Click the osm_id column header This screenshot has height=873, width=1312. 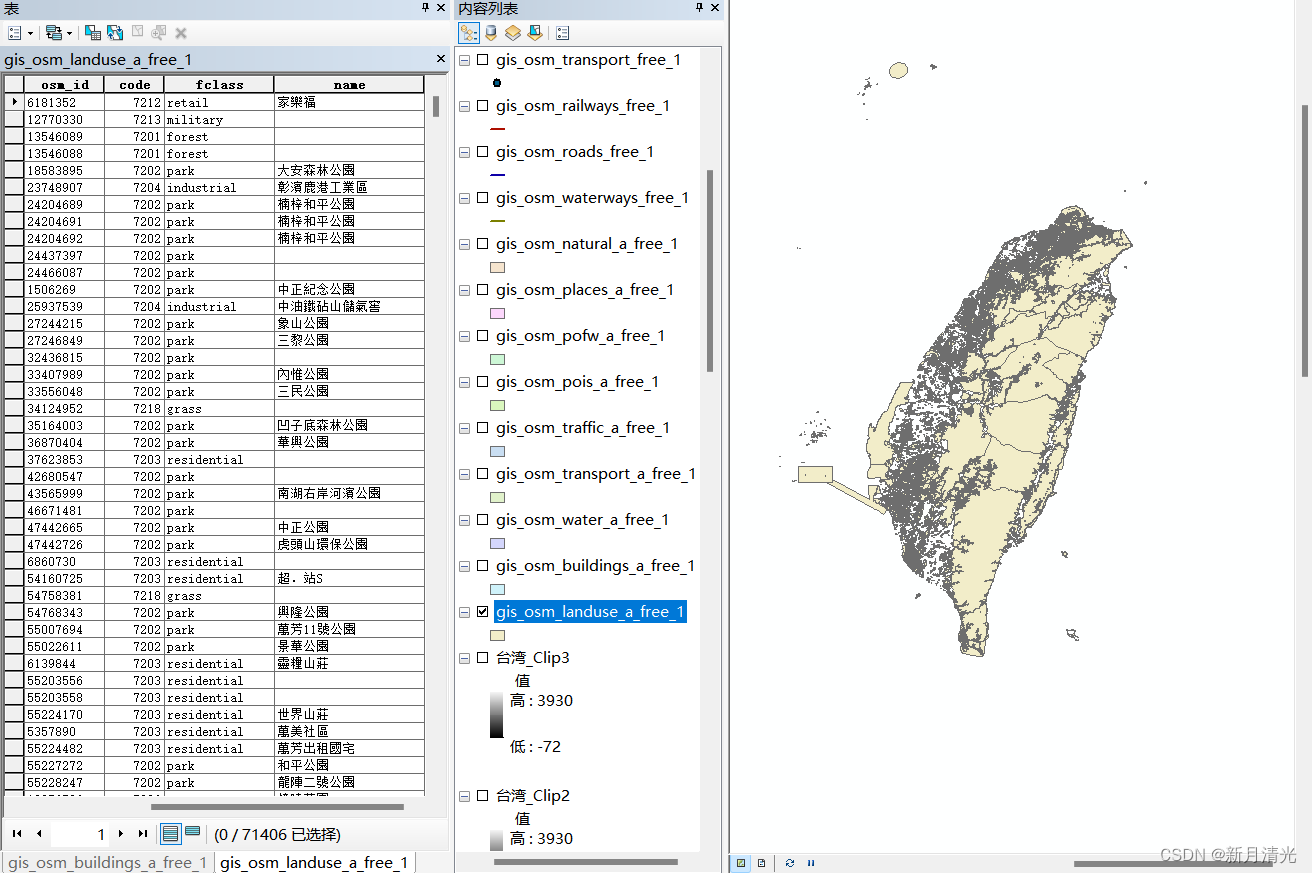click(x=64, y=85)
